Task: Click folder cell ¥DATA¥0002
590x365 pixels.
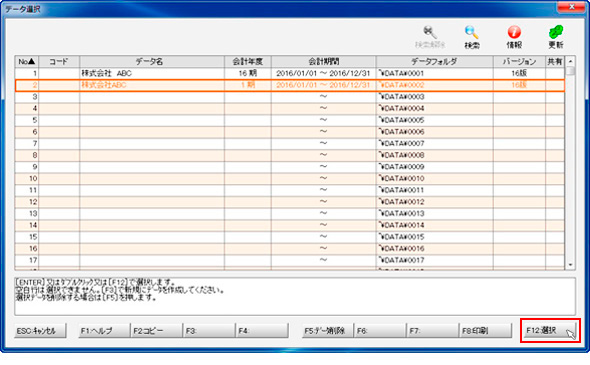Action: [x=435, y=85]
